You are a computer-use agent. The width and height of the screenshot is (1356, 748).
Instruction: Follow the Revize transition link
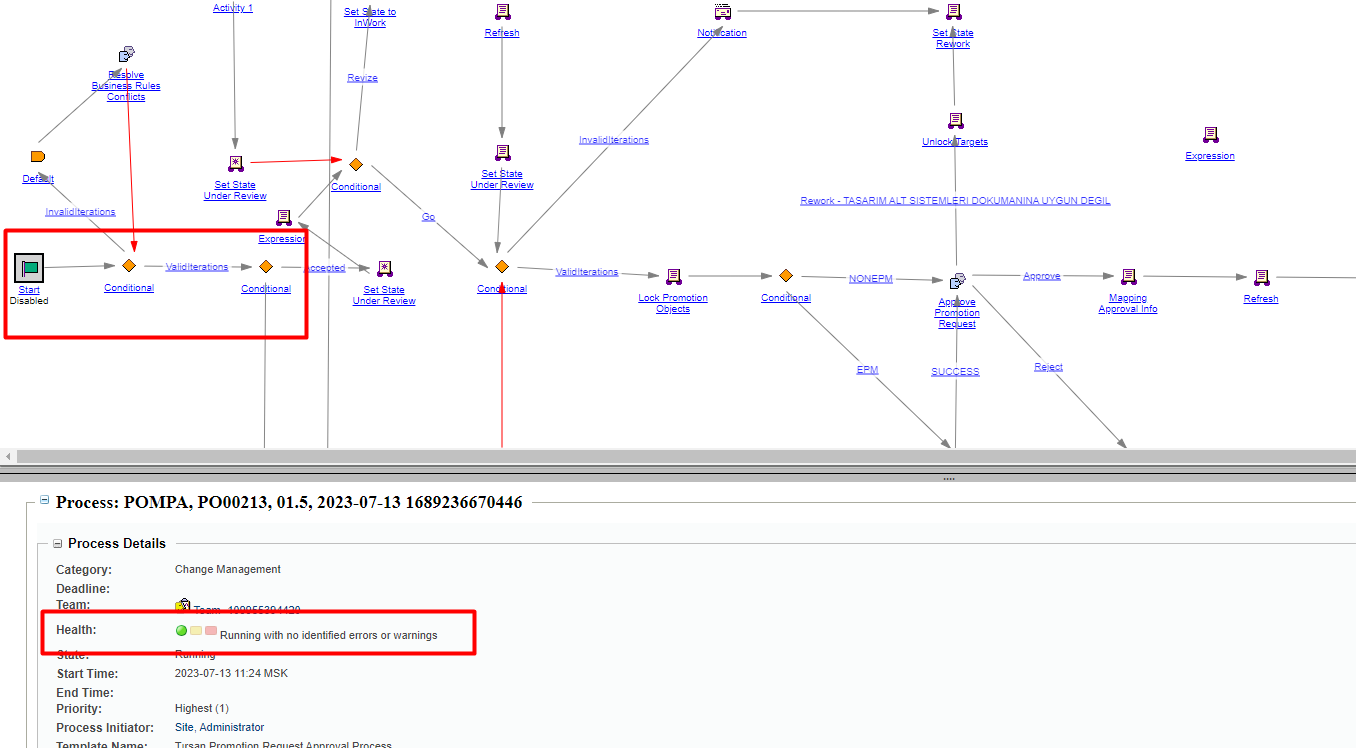click(362, 77)
